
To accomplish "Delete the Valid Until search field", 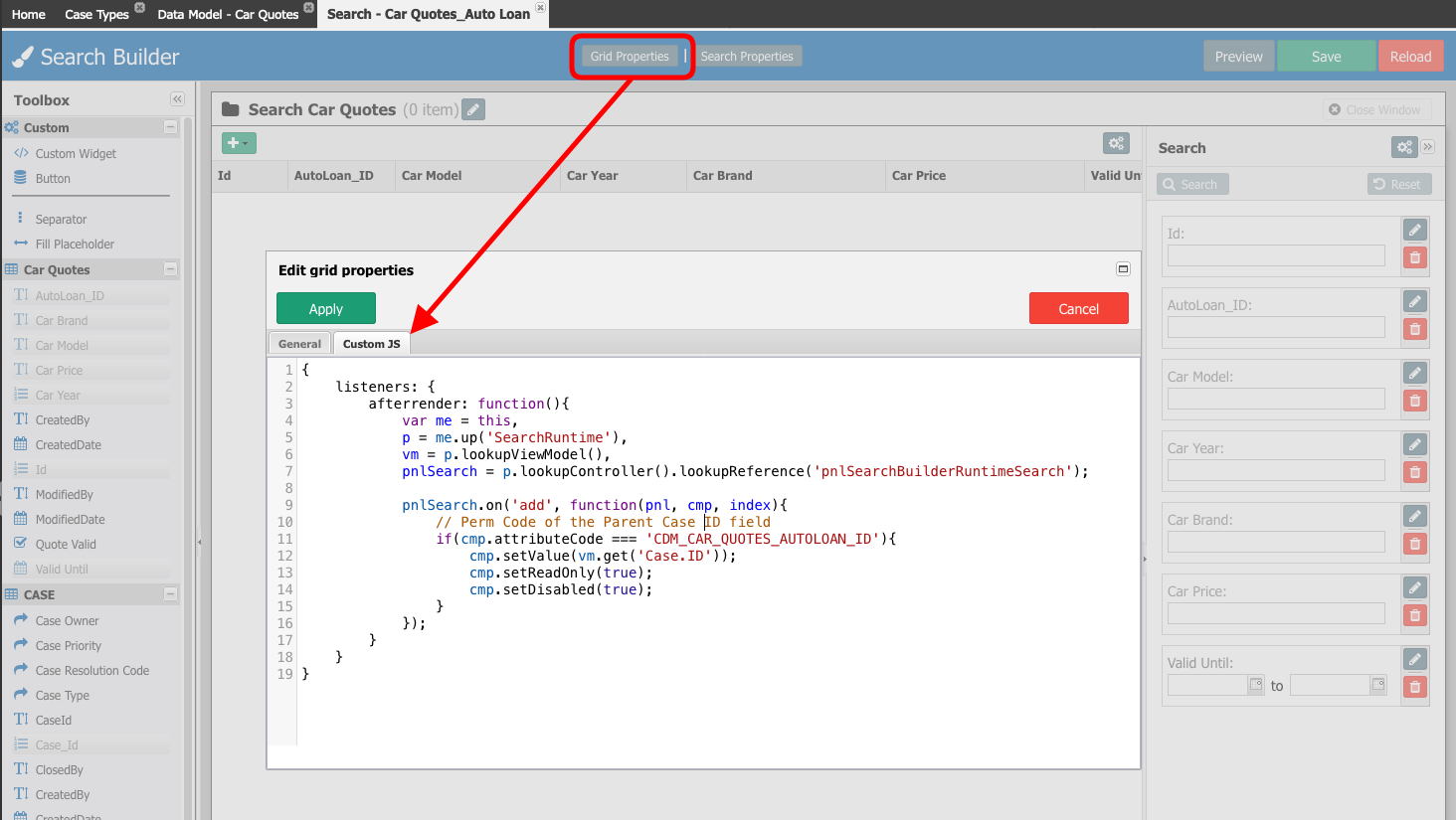I will (x=1415, y=687).
